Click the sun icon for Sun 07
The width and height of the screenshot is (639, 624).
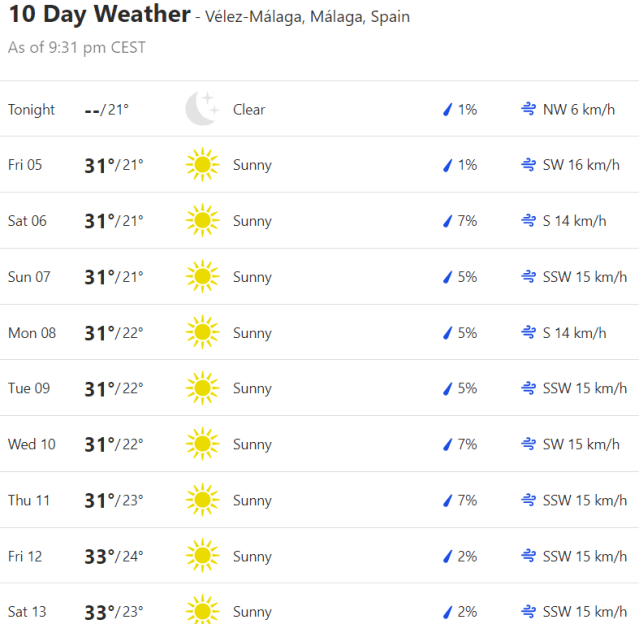[201, 277]
